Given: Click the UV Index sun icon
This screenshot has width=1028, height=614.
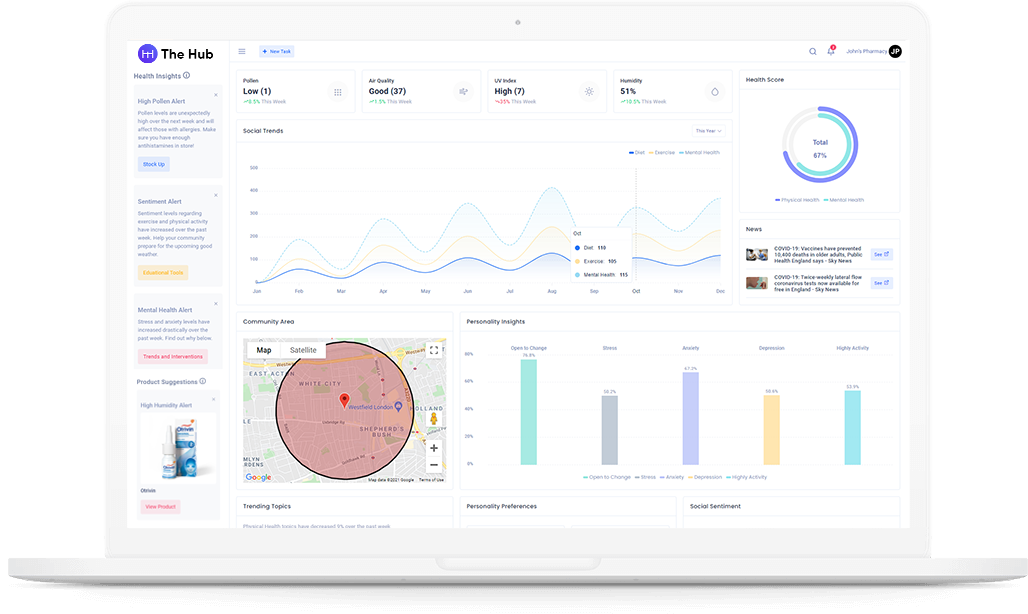Looking at the screenshot, I should click(589, 92).
